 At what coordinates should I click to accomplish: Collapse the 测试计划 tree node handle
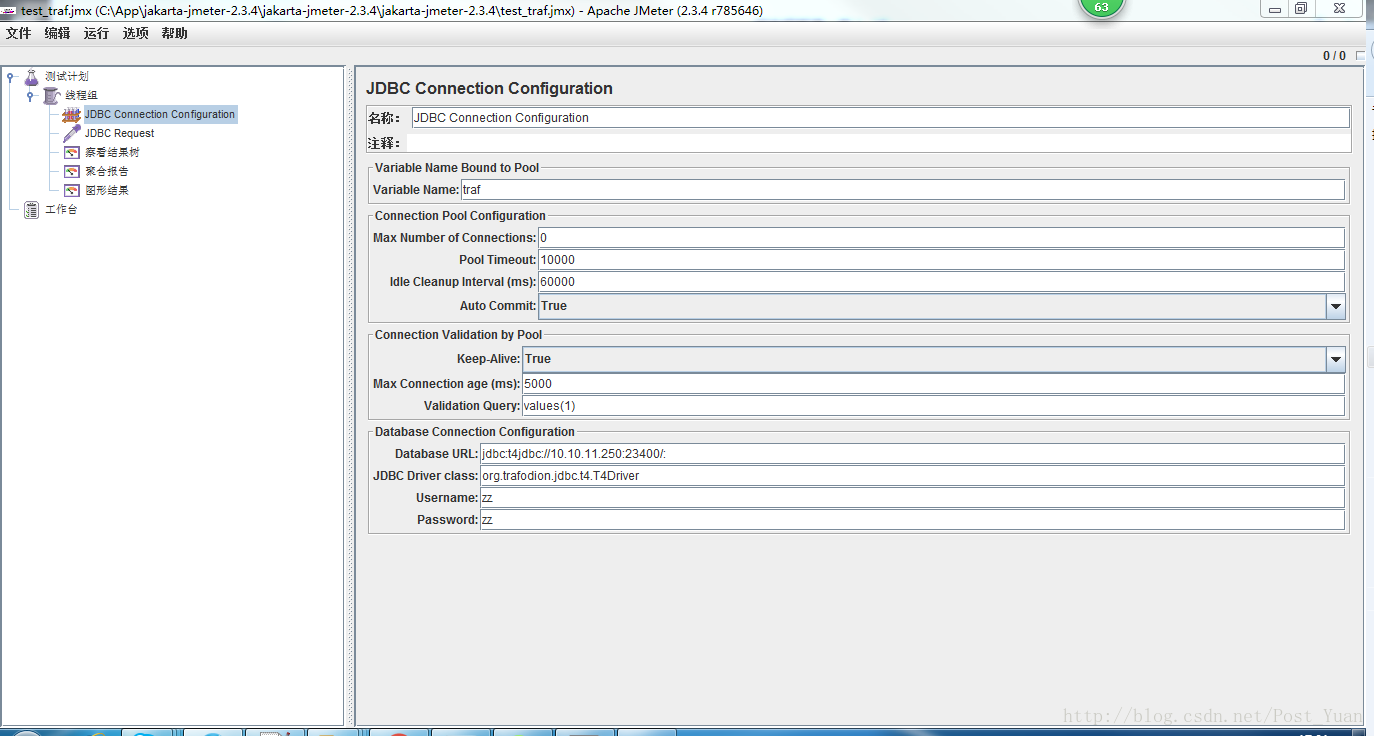pos(11,77)
